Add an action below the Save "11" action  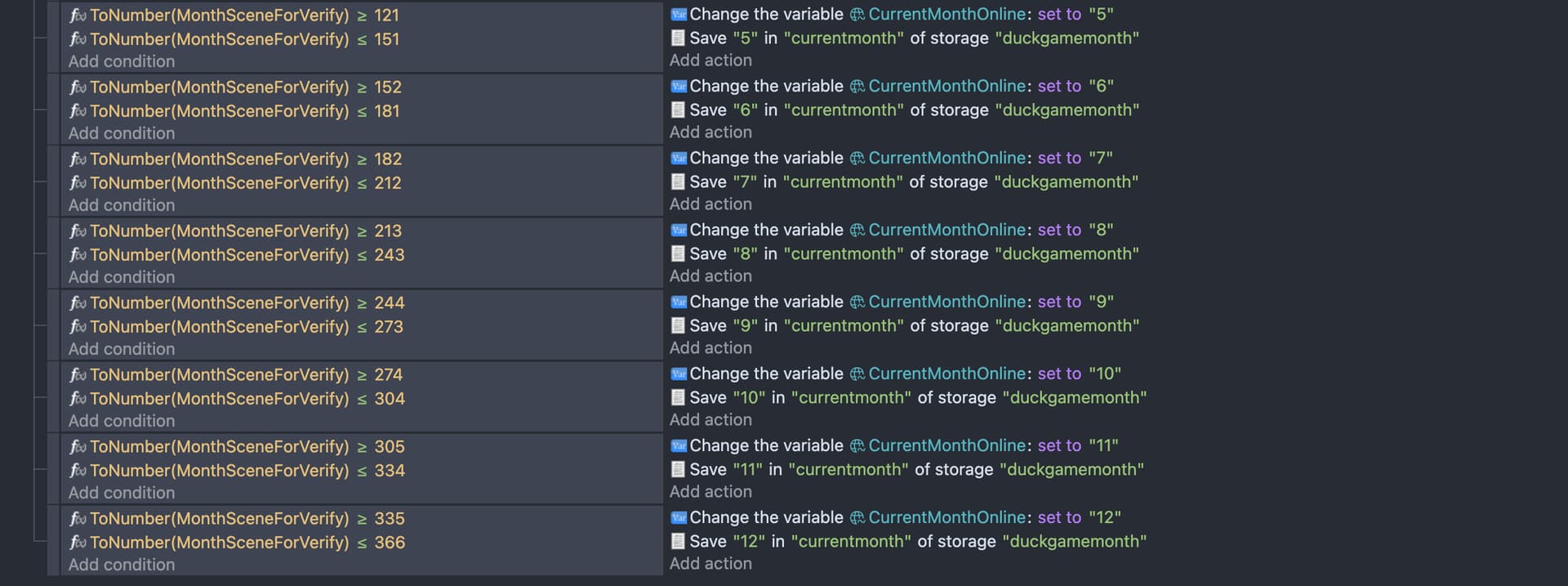pyautogui.click(x=710, y=492)
